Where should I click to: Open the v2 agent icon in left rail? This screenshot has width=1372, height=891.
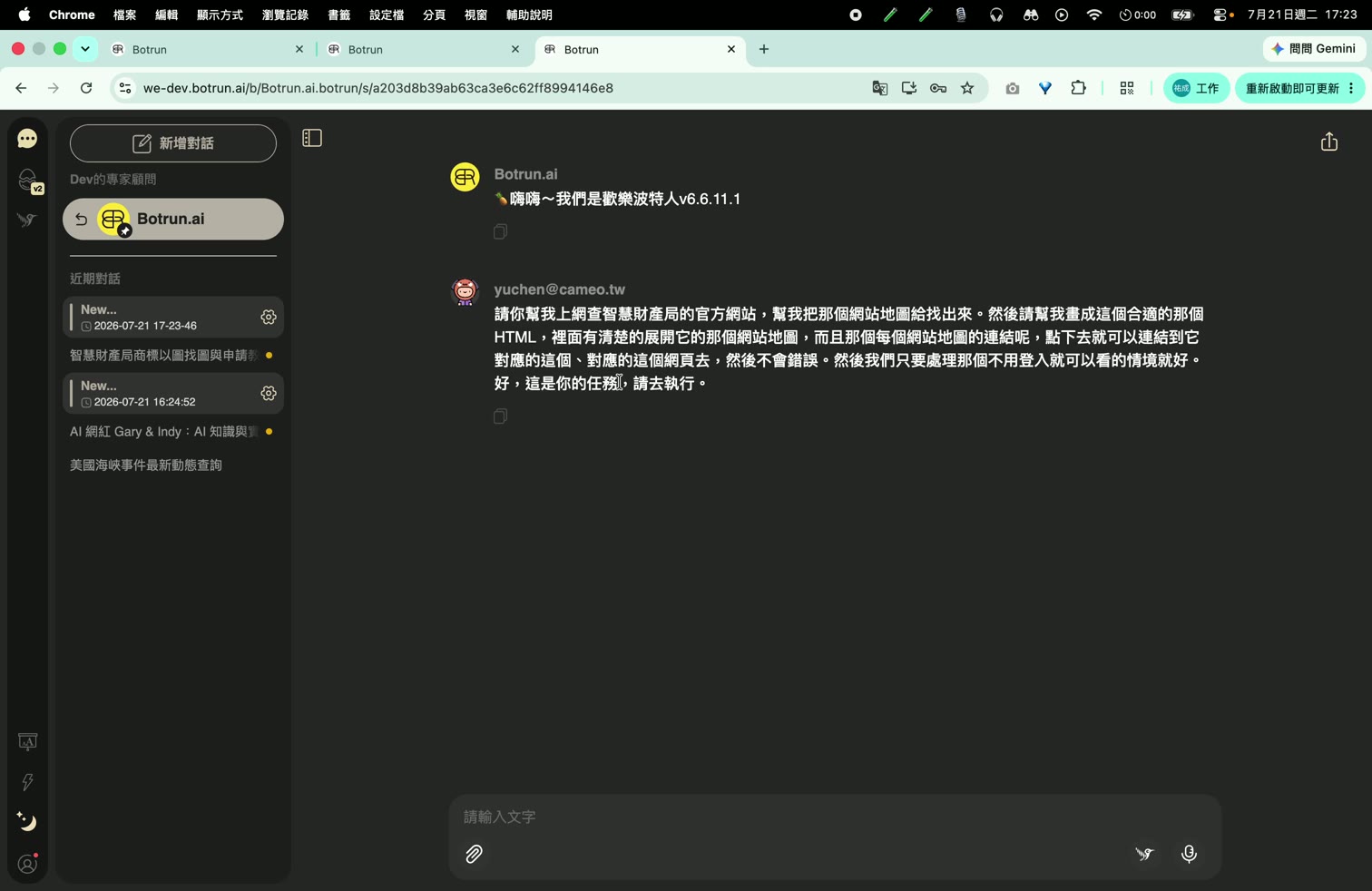(x=28, y=181)
